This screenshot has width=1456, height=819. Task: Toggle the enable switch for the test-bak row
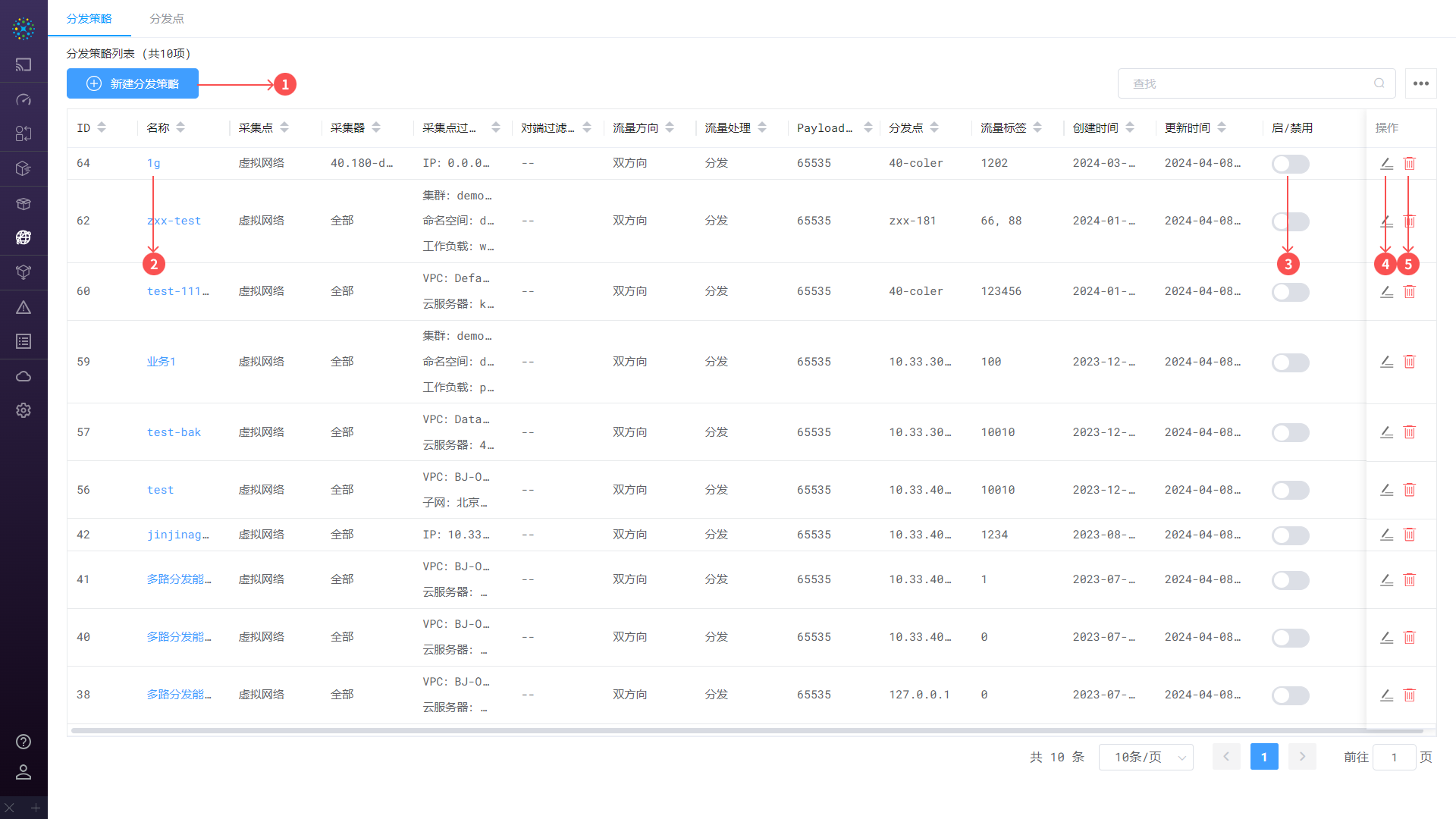[x=1290, y=432]
